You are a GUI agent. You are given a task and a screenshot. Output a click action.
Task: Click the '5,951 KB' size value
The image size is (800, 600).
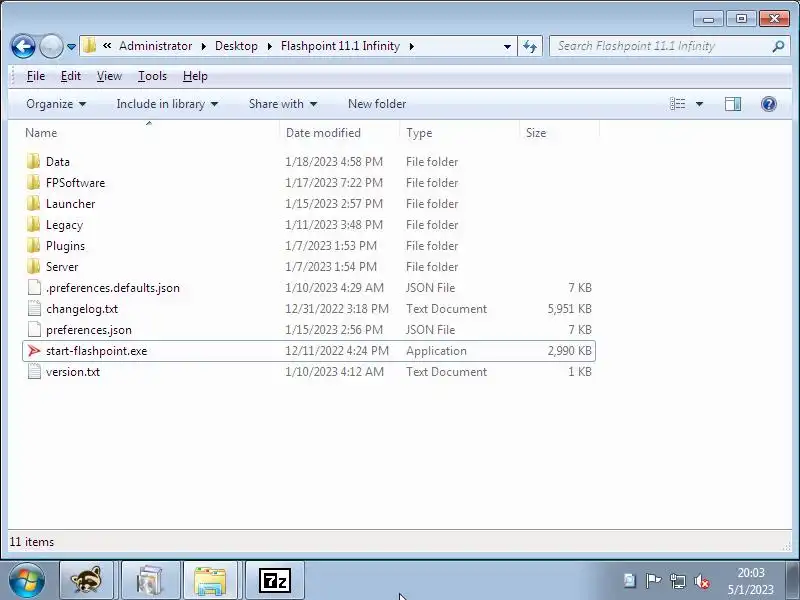point(569,309)
